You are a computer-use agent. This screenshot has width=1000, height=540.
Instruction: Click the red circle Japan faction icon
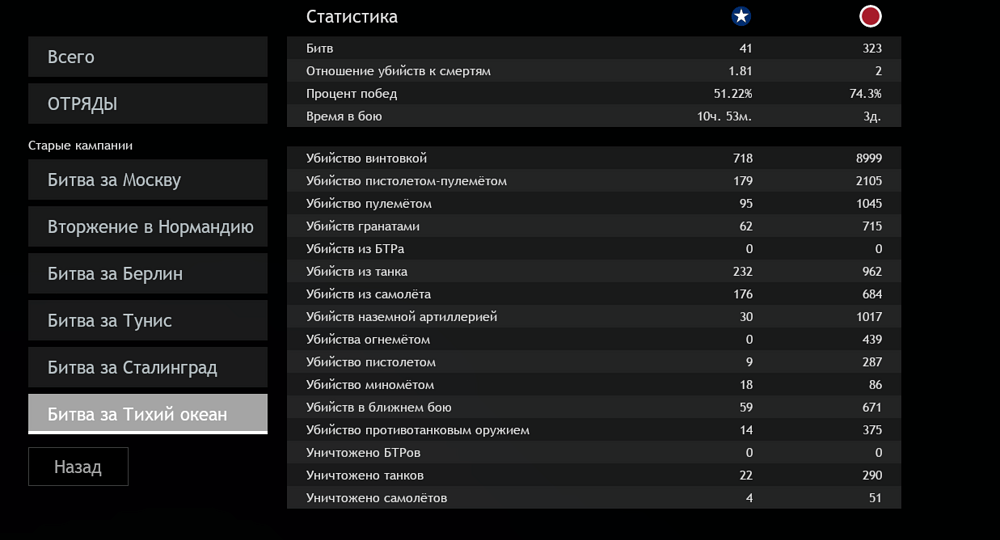coord(870,16)
